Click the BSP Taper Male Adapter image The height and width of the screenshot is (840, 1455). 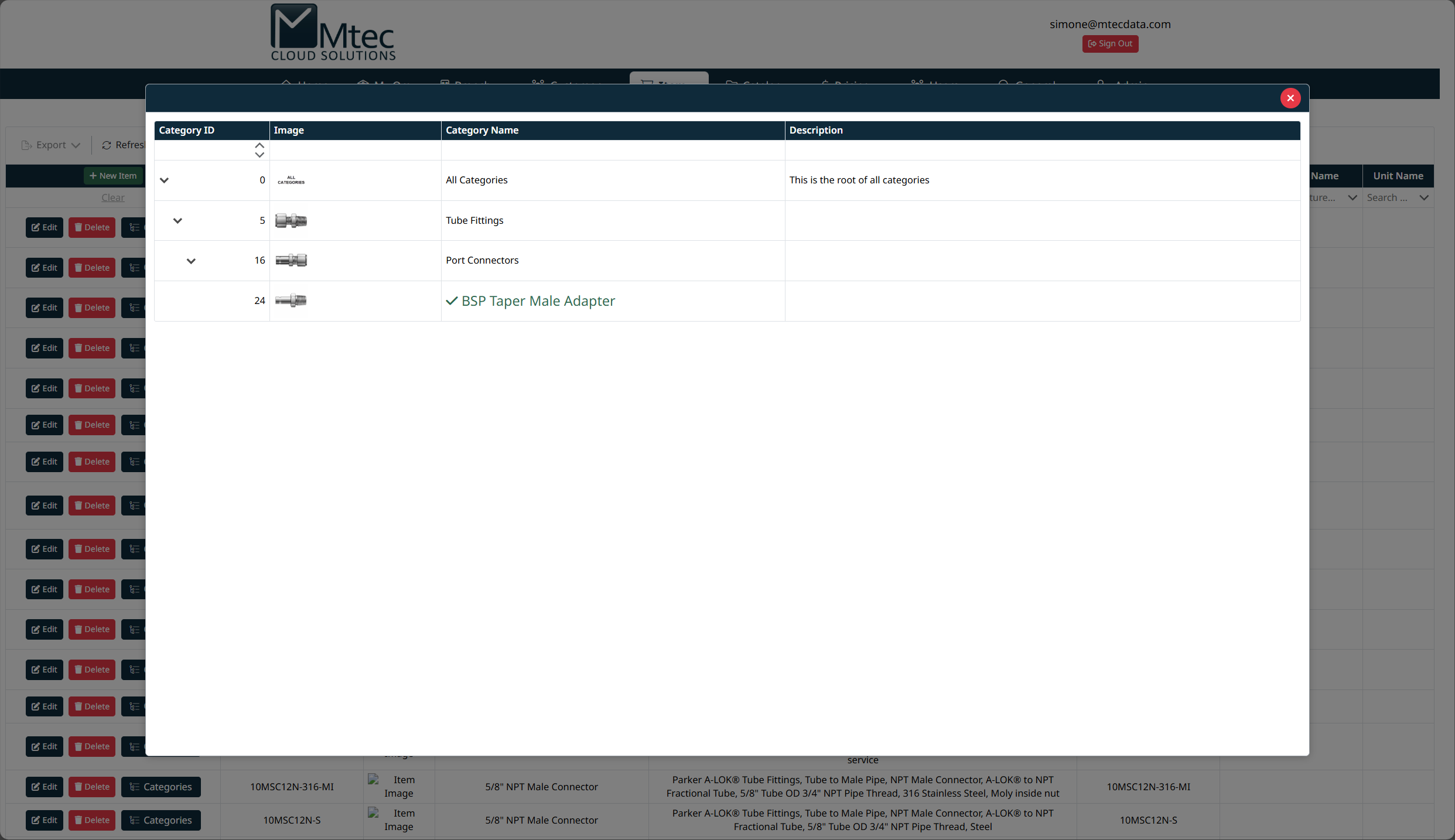291,301
